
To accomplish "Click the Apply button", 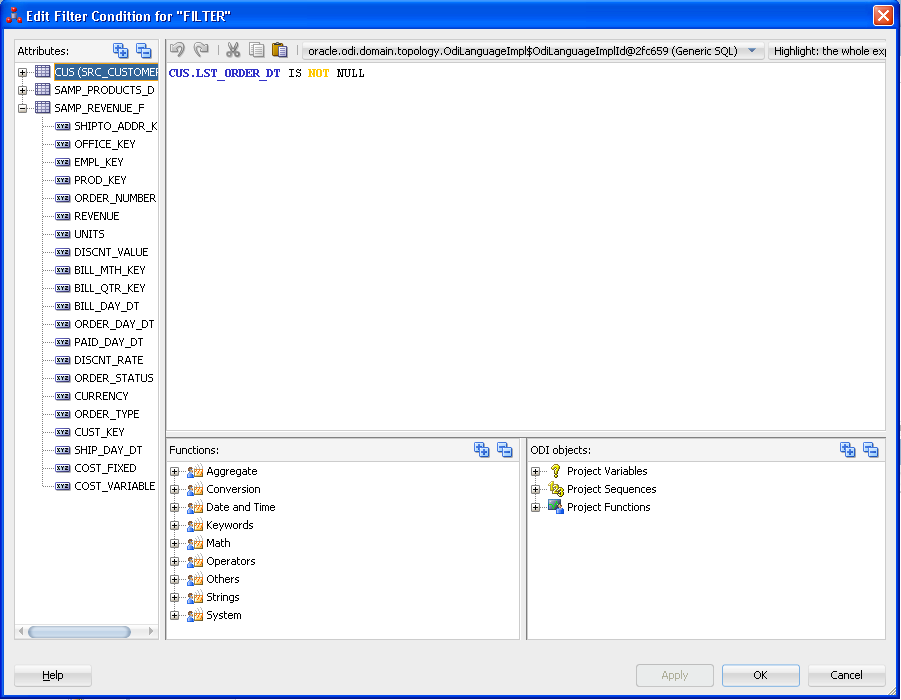I will [675, 675].
